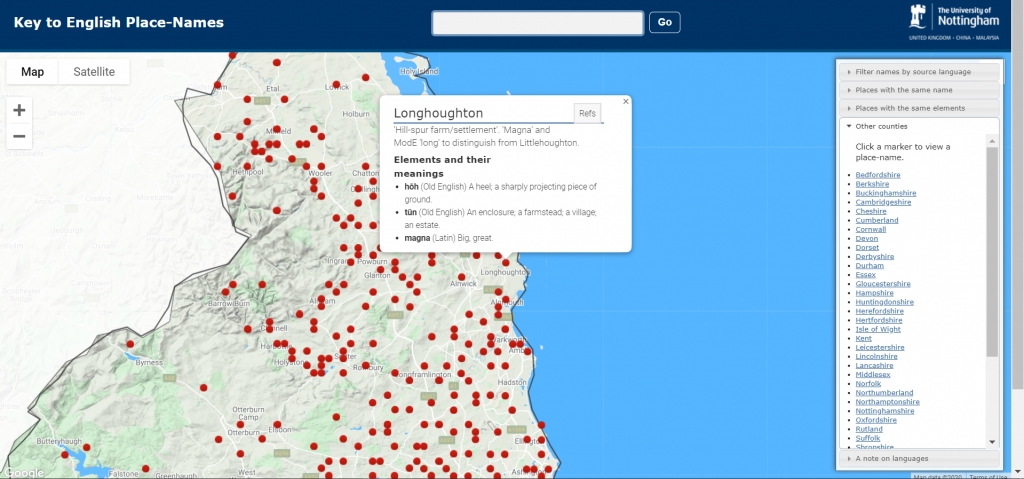Open the Cheshire county link
The width and height of the screenshot is (1024, 479).
tap(871, 212)
